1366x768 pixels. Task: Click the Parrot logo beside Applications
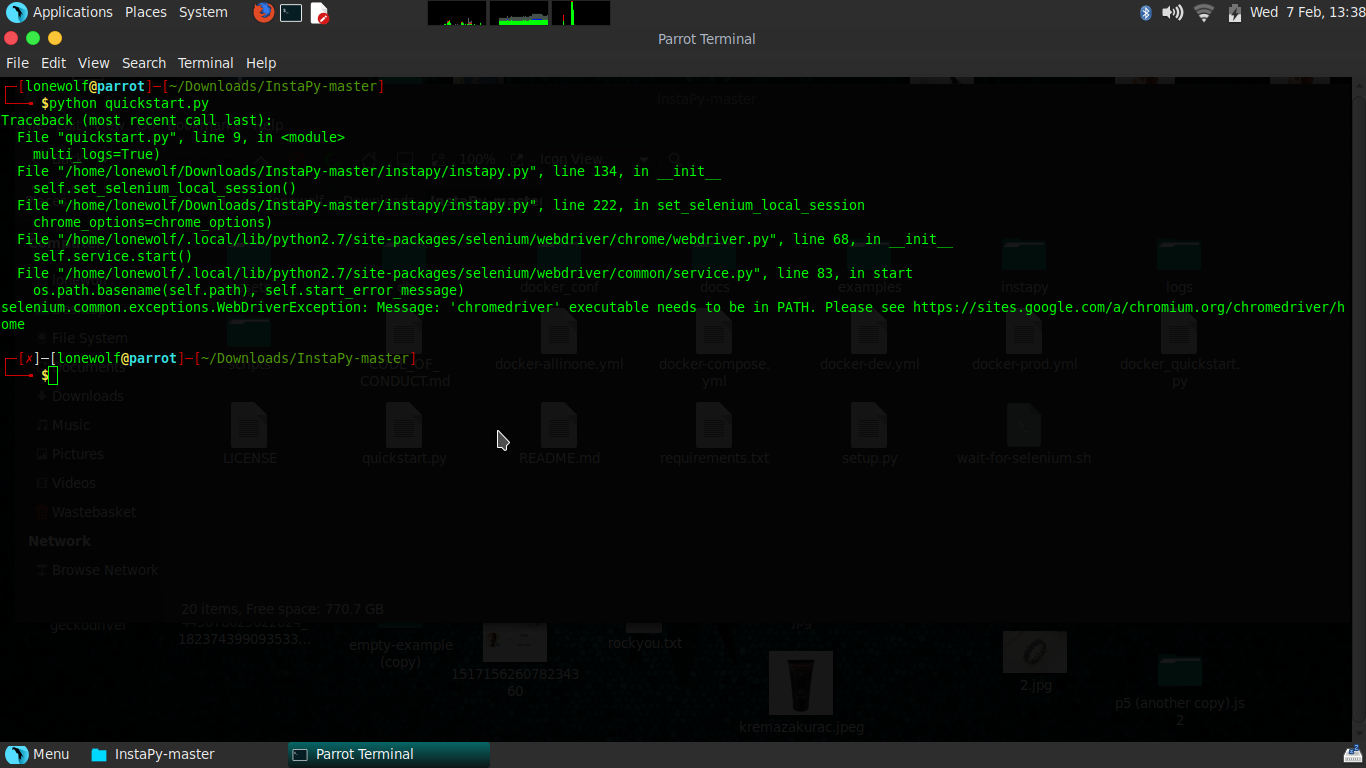pyautogui.click(x=16, y=12)
